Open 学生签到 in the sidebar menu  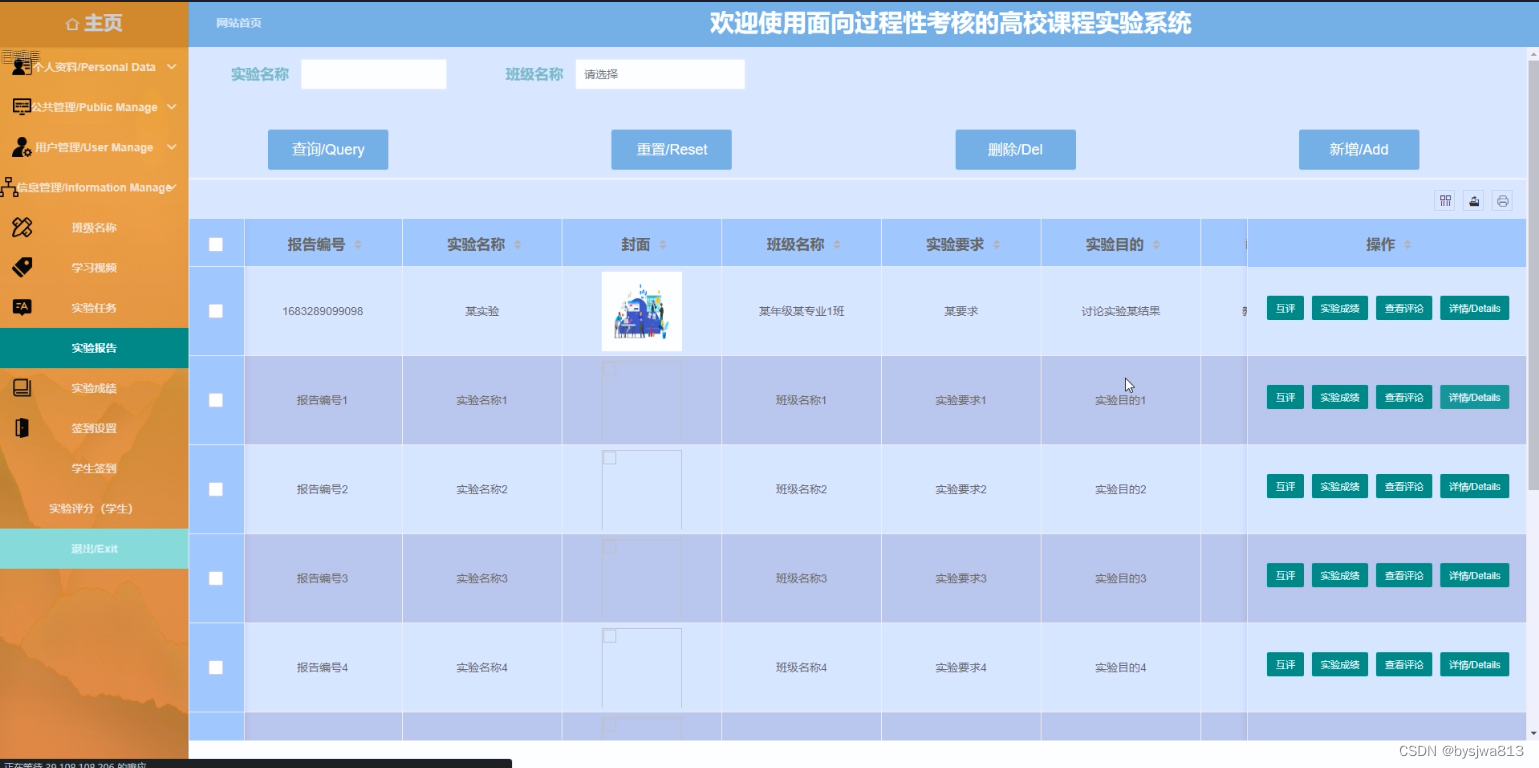[94, 468]
